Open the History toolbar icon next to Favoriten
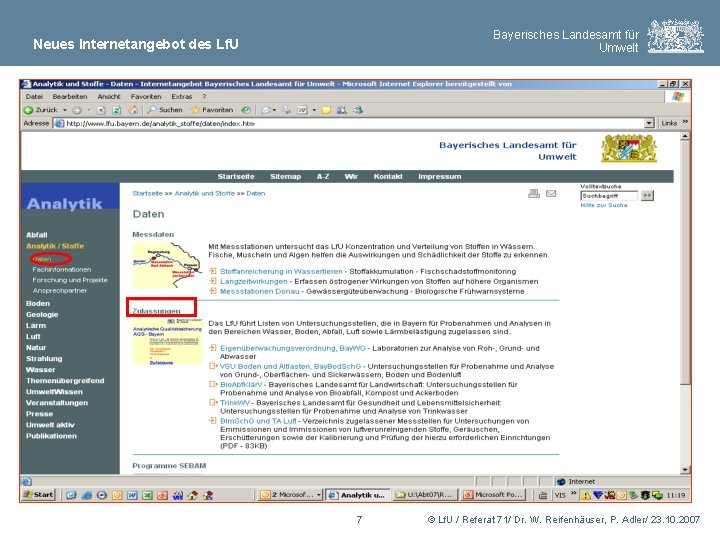The width and height of the screenshot is (720, 540). (246, 110)
